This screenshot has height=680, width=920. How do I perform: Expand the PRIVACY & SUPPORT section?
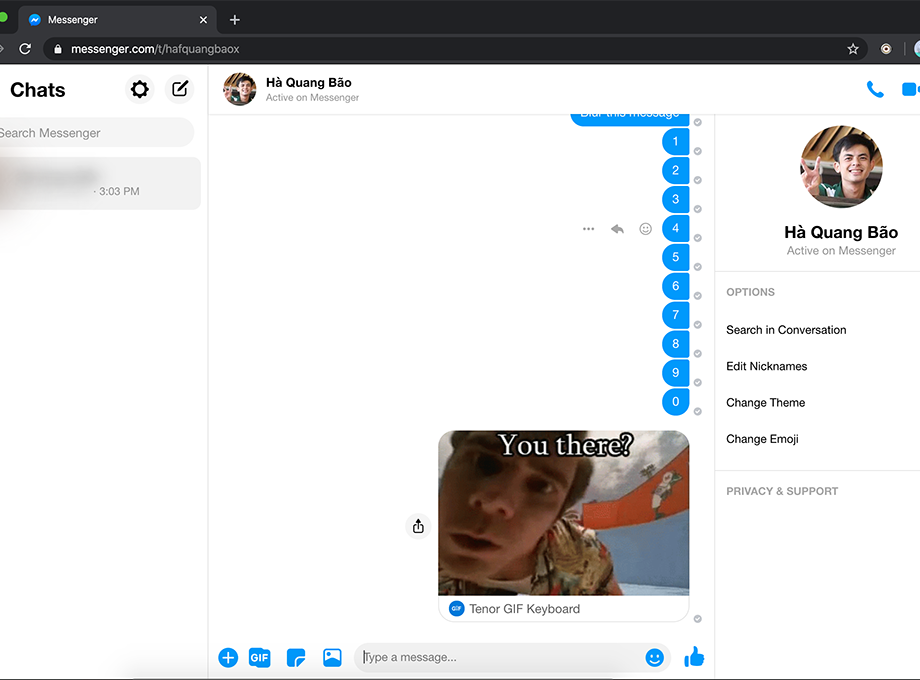782,491
